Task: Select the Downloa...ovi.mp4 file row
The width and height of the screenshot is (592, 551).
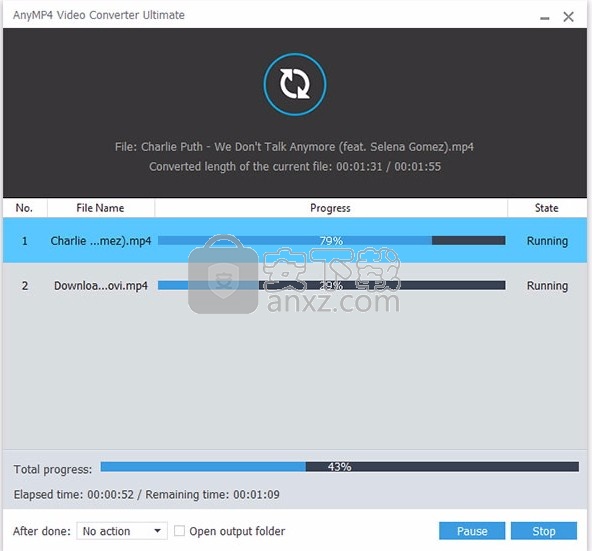Action: (295, 286)
